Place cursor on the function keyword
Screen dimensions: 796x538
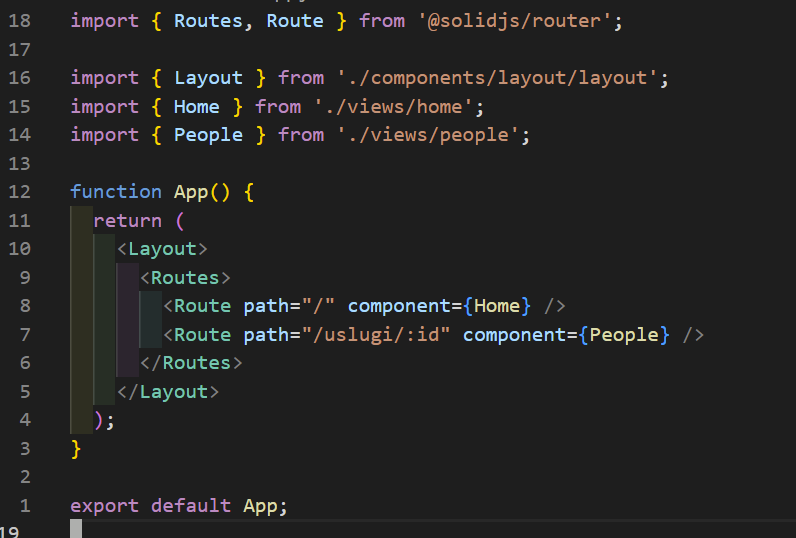point(116,192)
